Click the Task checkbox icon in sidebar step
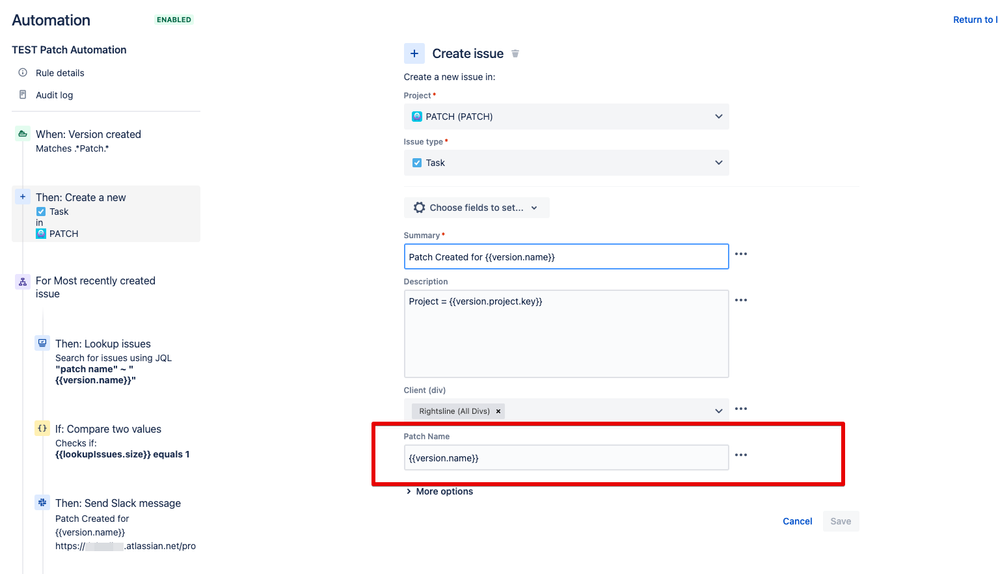998x574 pixels. (41, 211)
